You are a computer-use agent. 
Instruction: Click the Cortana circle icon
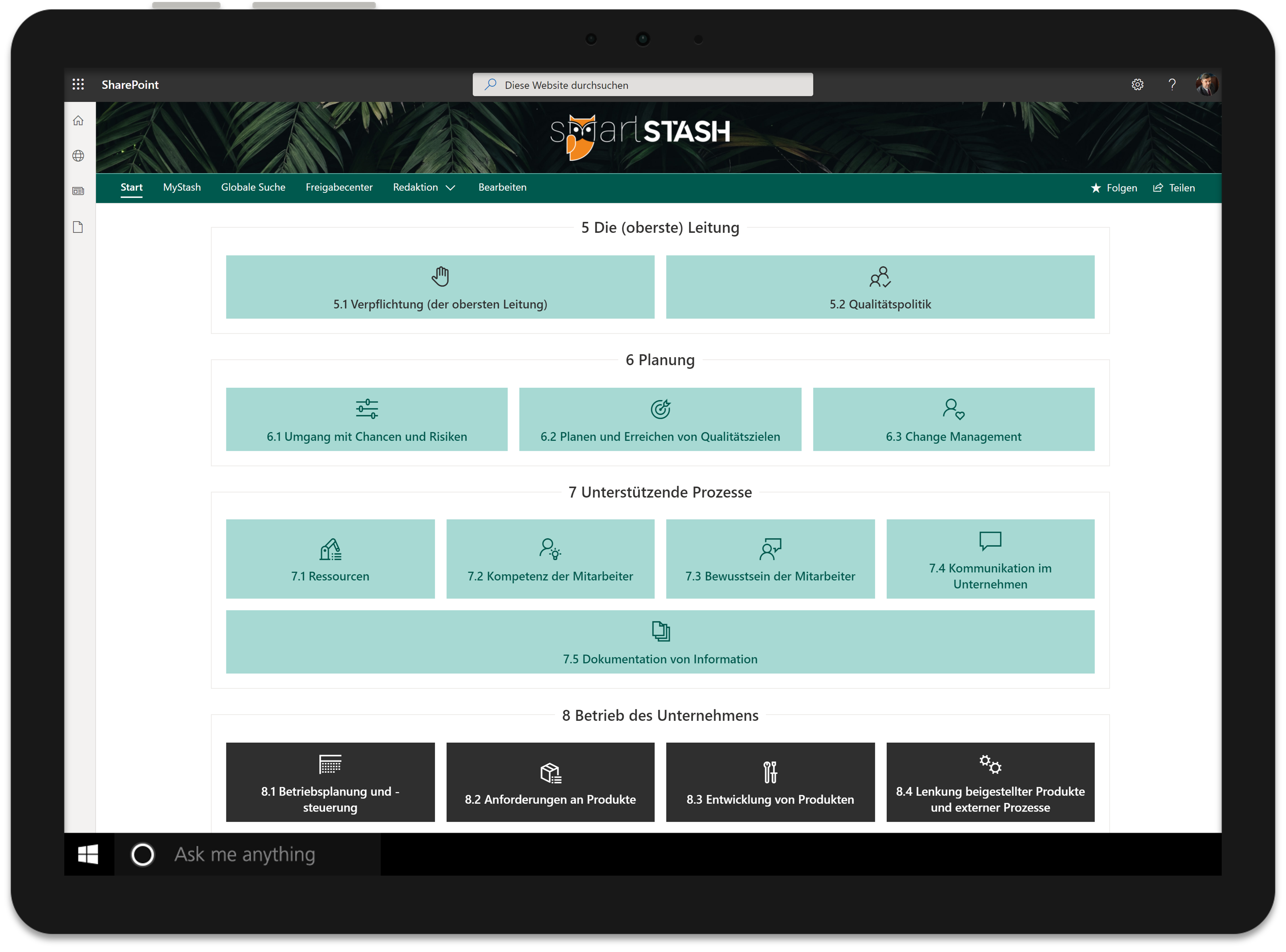[142, 854]
